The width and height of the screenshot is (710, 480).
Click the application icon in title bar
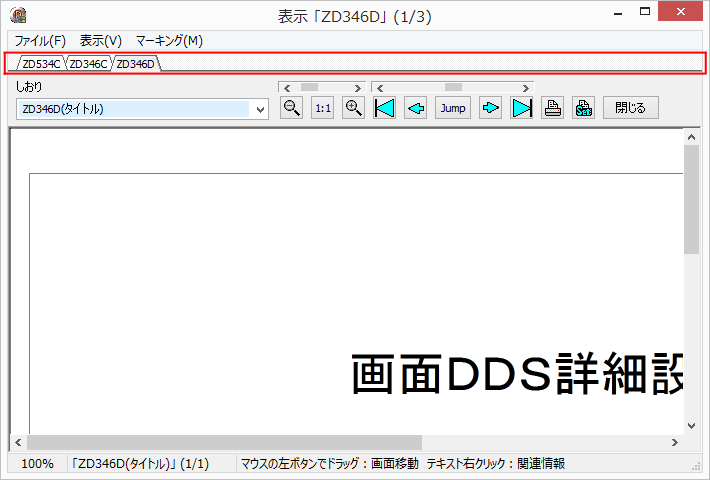tap(18, 15)
